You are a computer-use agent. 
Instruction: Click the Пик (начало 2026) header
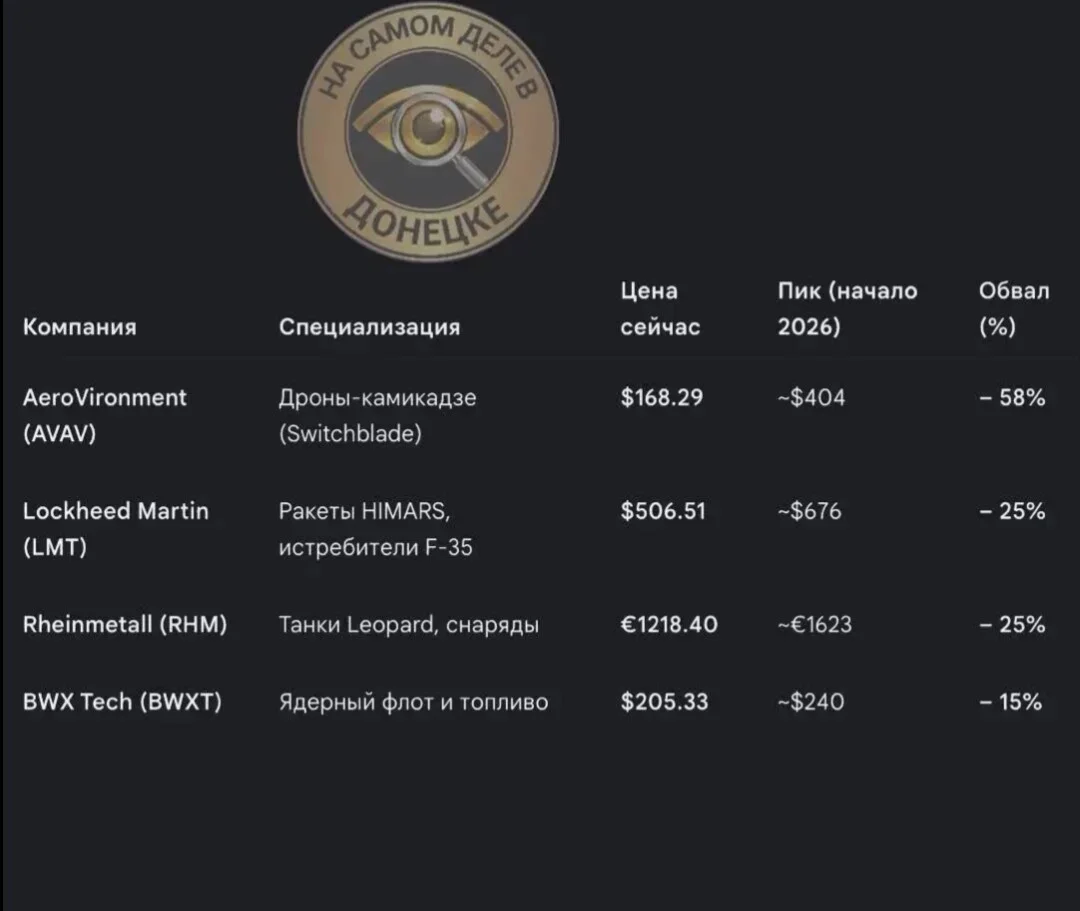pos(847,308)
